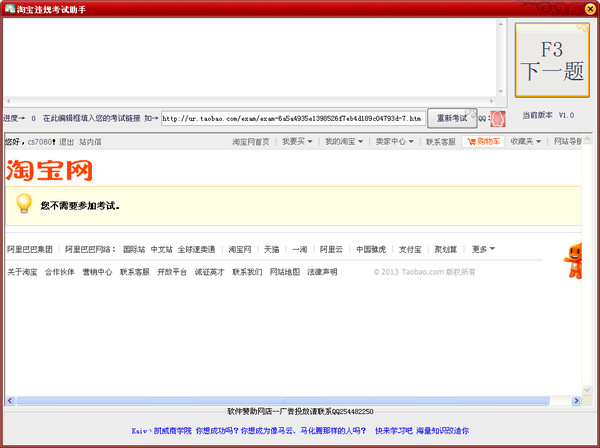Click the orange Taobao mascot figure
Screen dimensions: 600x448
576,260
